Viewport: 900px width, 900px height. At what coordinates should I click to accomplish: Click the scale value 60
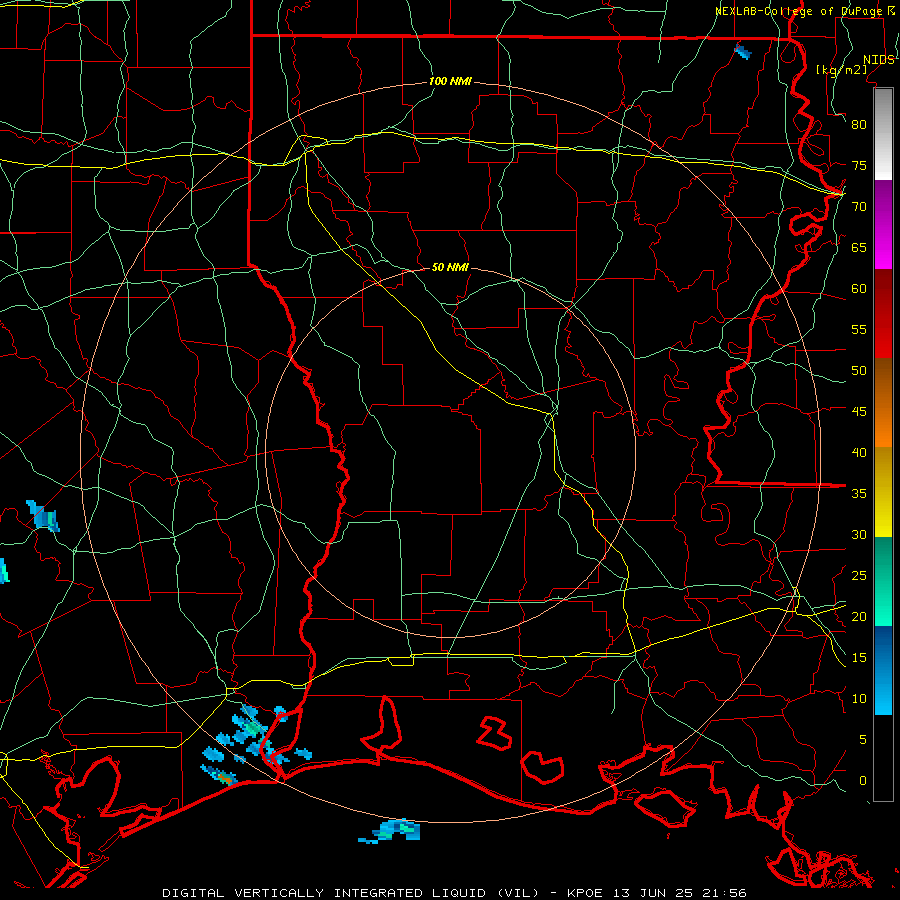[x=859, y=289]
